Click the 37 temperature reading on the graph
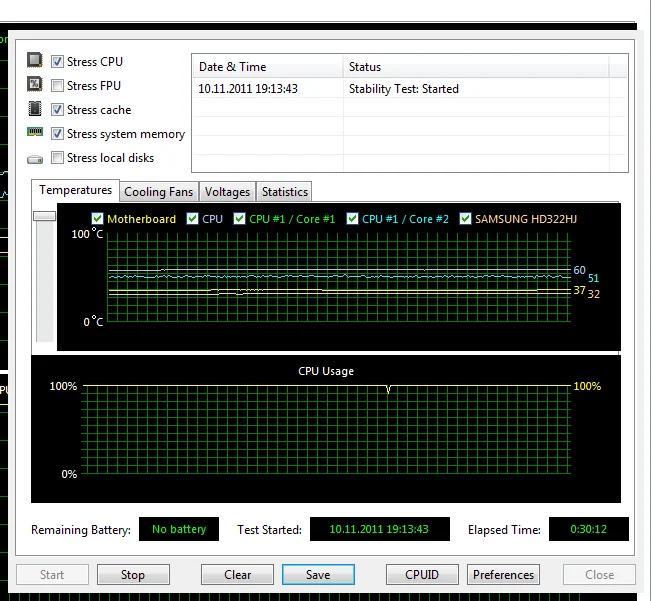The image size is (652, 601). pyautogui.click(x=579, y=290)
